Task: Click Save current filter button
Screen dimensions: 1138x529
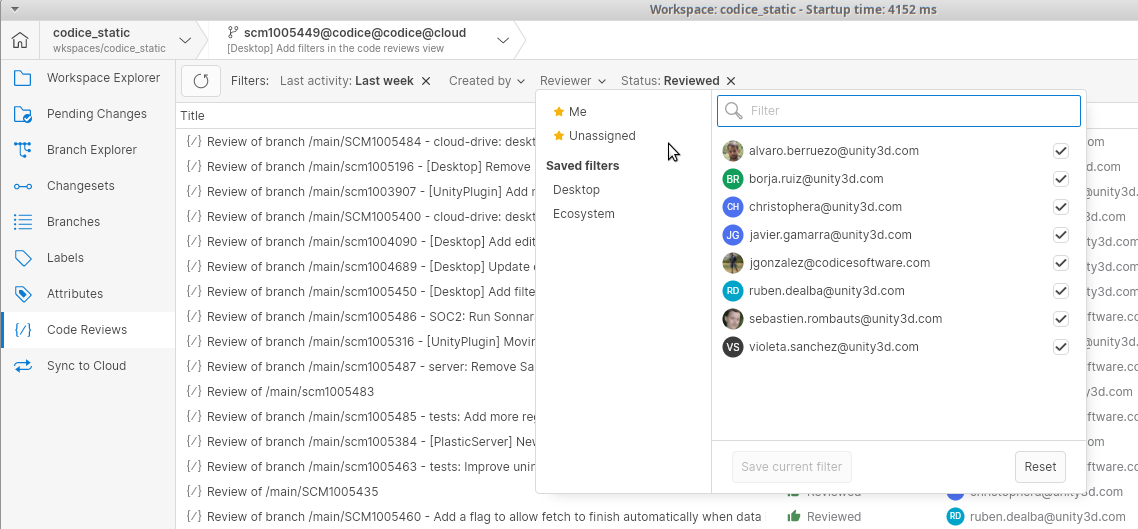Action: coord(792,467)
